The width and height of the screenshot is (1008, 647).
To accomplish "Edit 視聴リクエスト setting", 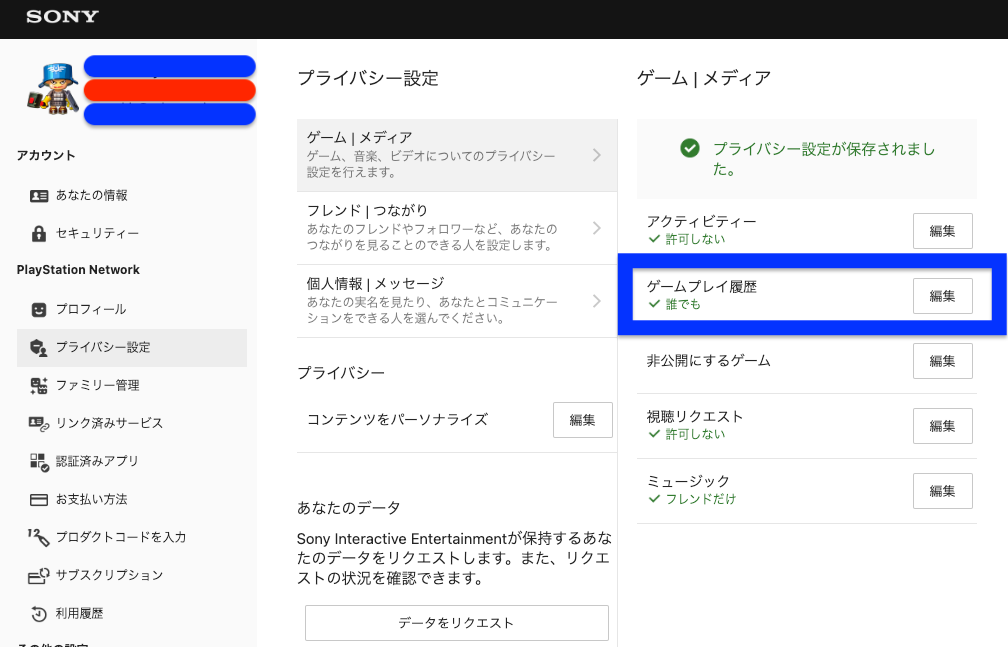I will point(942,426).
